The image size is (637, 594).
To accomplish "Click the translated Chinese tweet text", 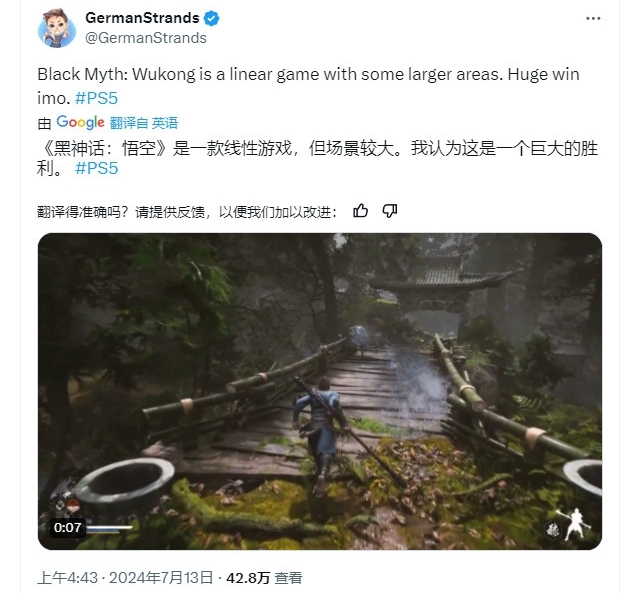I will pyautogui.click(x=317, y=158).
